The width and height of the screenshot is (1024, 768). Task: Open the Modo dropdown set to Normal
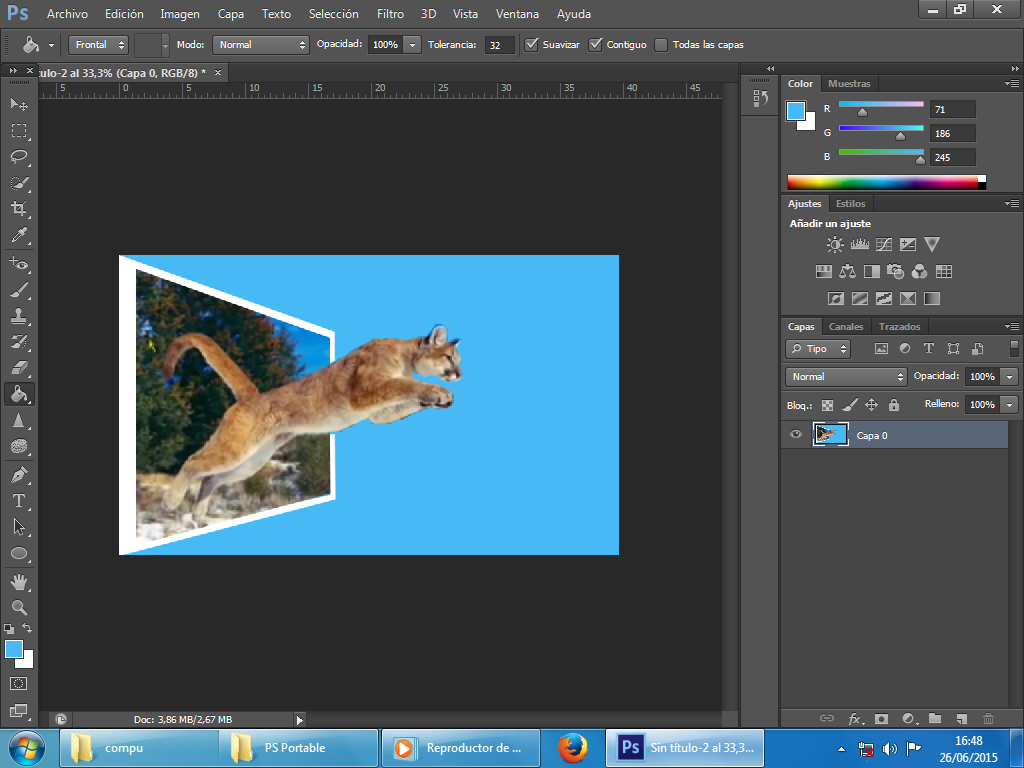click(x=261, y=45)
